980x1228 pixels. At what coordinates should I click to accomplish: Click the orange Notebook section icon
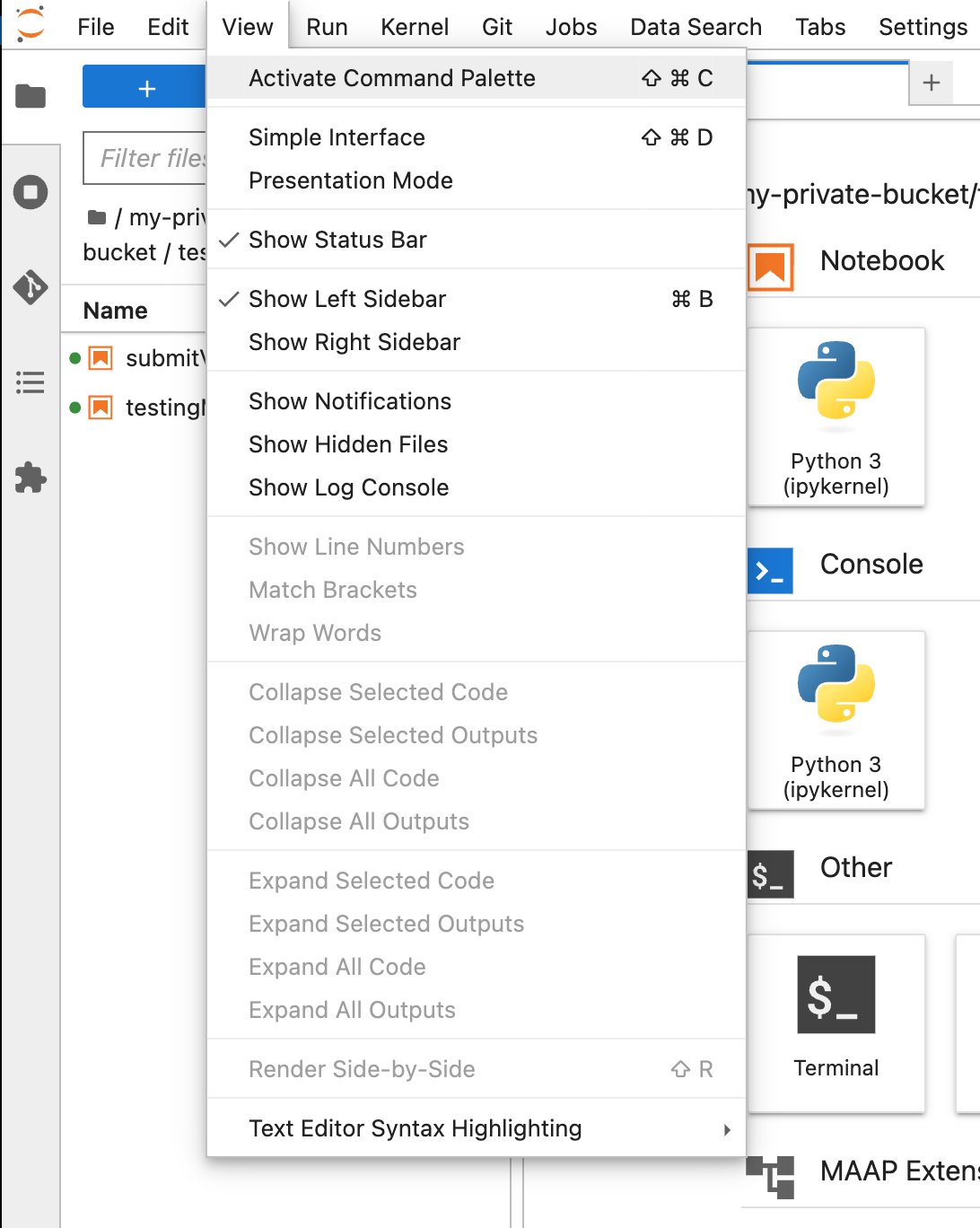pyautogui.click(x=771, y=268)
